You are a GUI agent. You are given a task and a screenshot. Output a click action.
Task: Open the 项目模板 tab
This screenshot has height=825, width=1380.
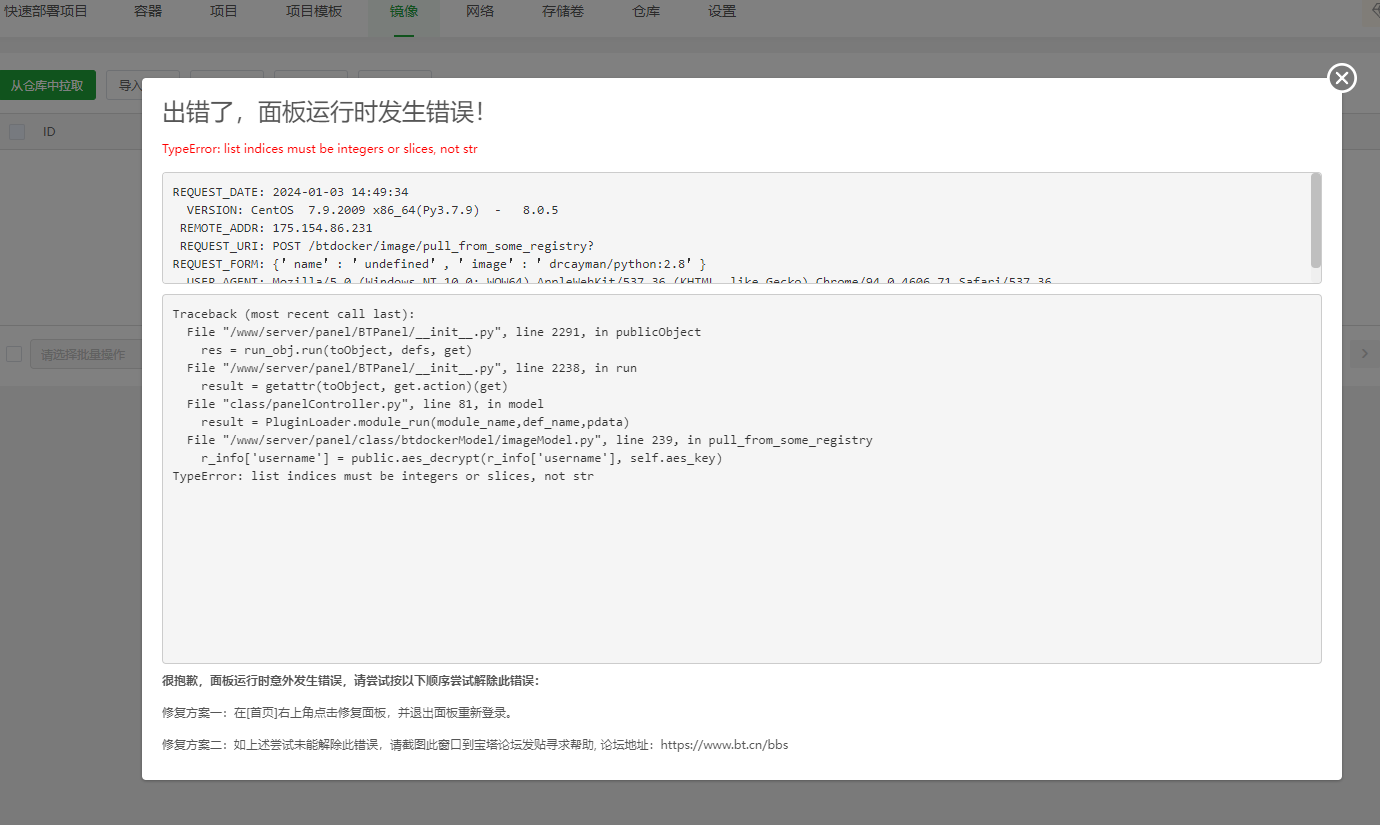[314, 12]
